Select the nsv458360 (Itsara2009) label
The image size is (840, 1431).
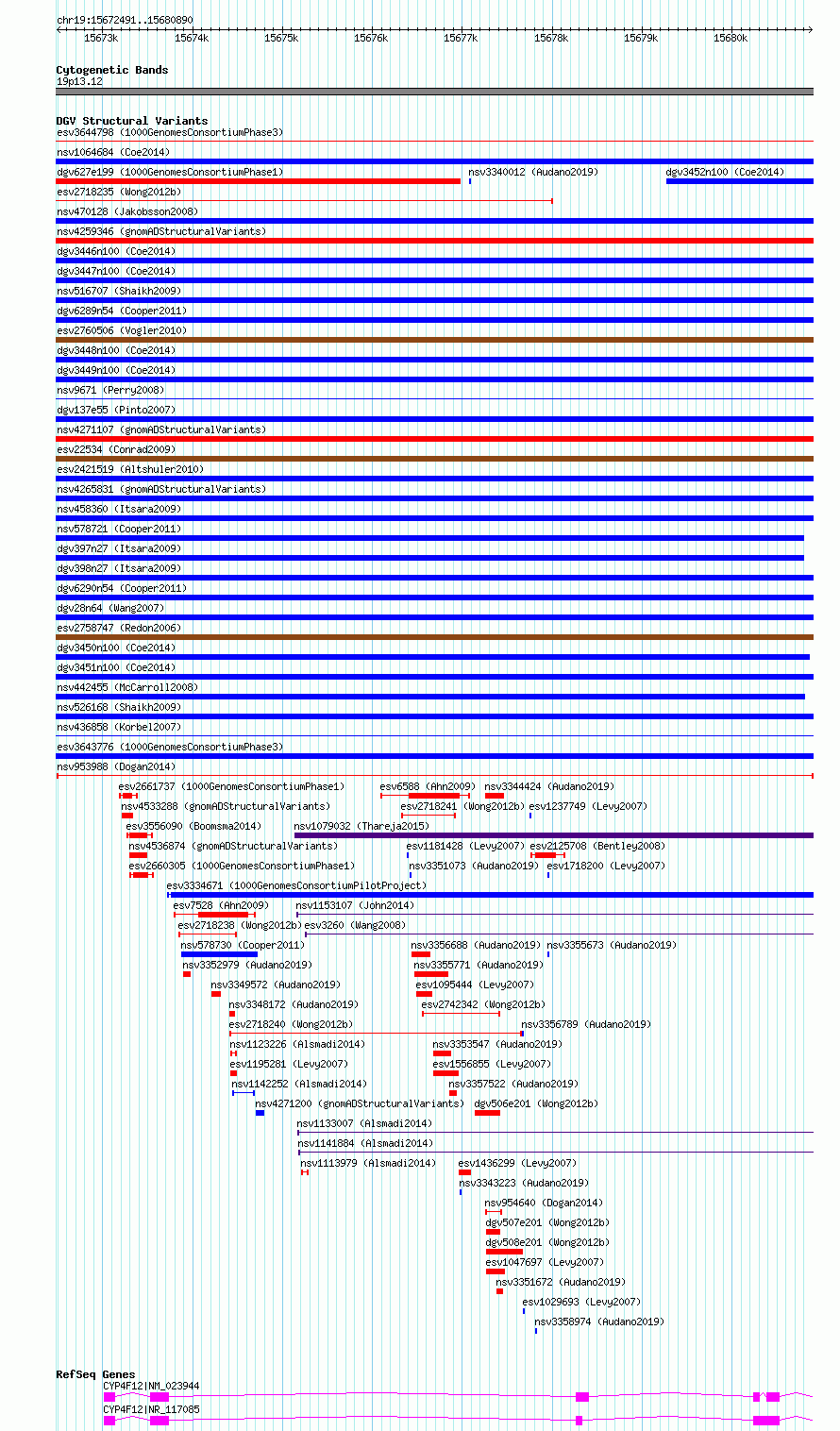coord(119,510)
